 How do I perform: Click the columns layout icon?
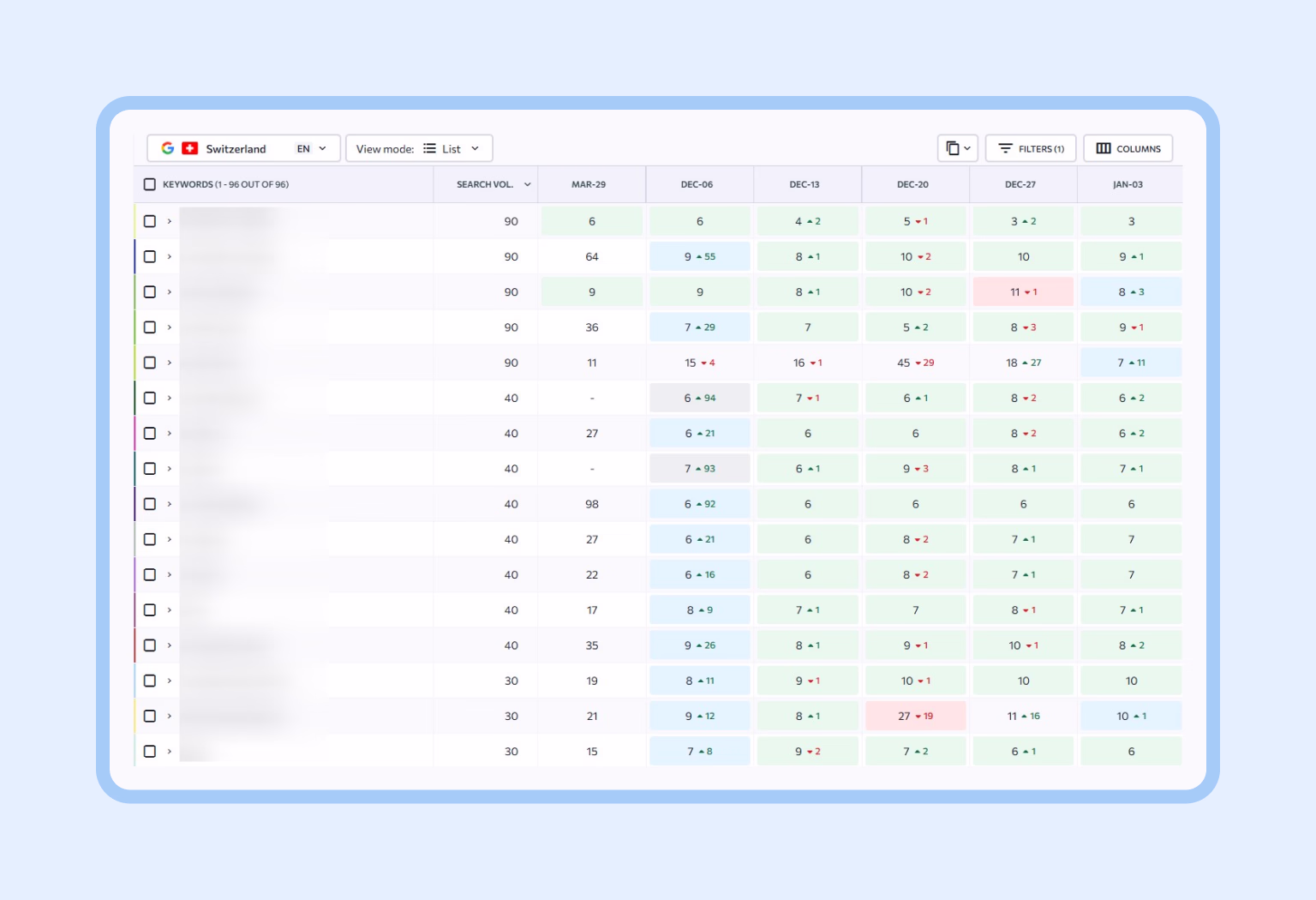tap(1104, 148)
